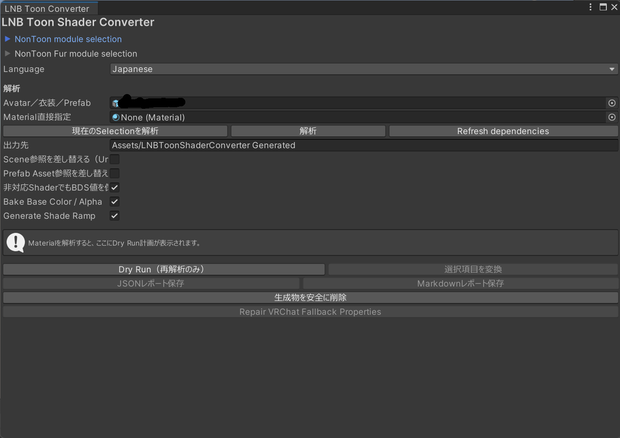Click the 選択項目を変換 button
Viewport: 620px width, 438px height.
click(x=473, y=270)
